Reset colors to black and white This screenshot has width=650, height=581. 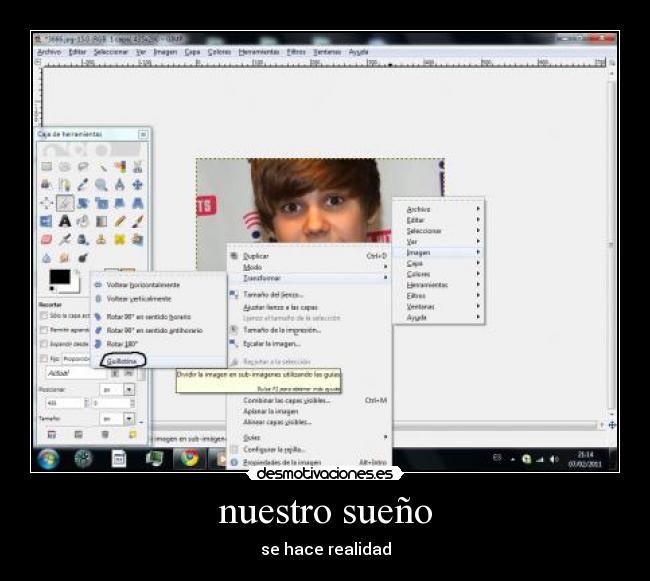(52, 288)
